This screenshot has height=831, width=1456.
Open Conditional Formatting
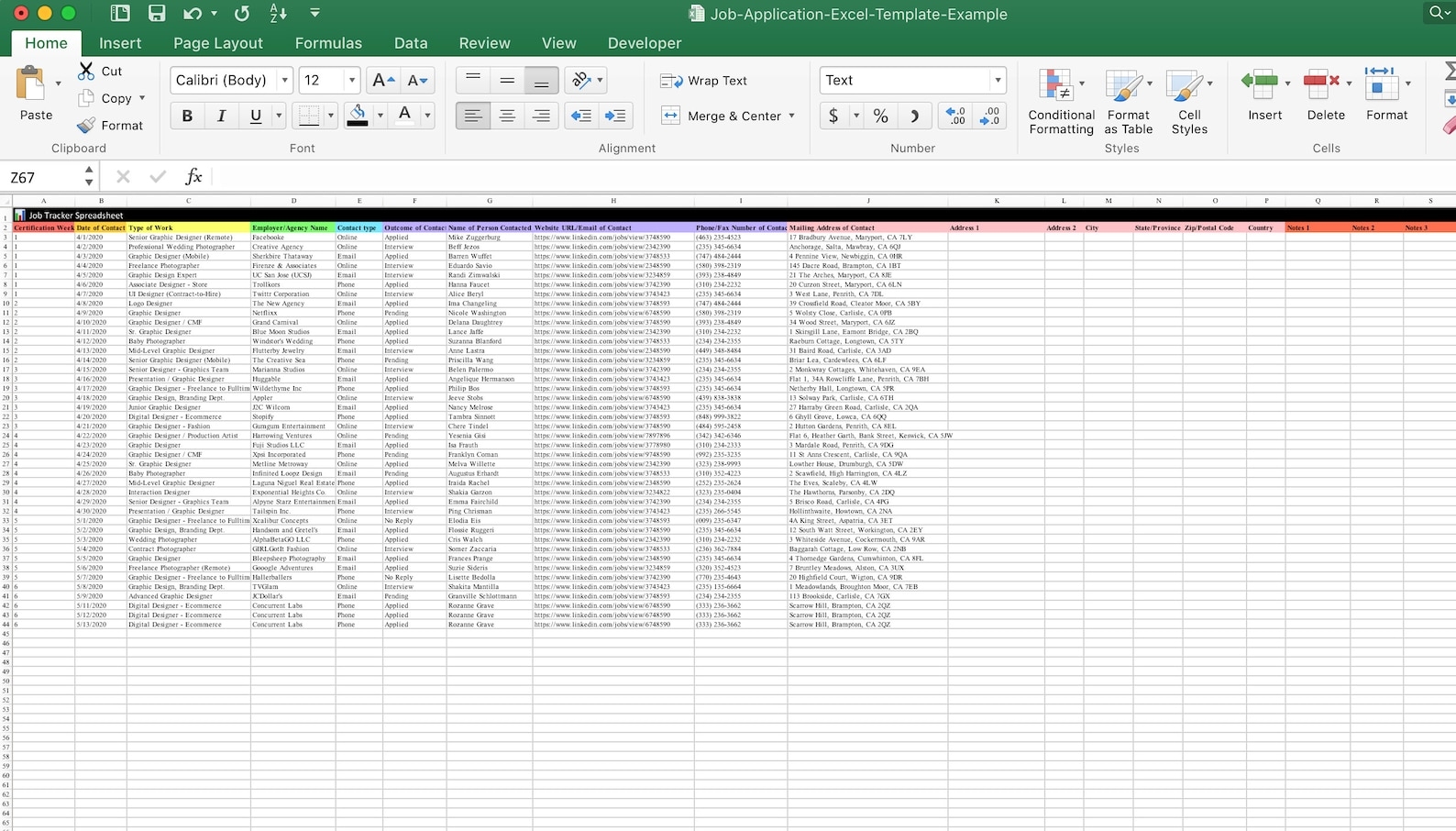coord(1061,102)
